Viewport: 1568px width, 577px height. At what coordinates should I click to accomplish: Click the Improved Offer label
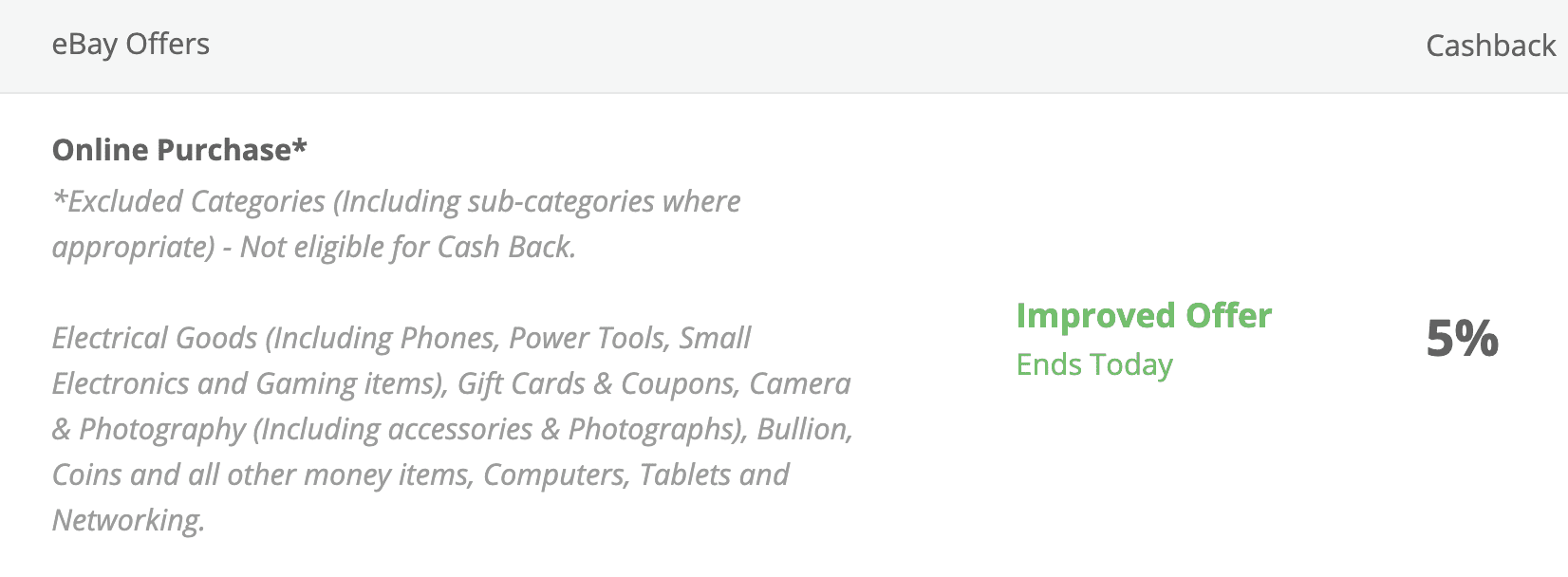click(1144, 316)
